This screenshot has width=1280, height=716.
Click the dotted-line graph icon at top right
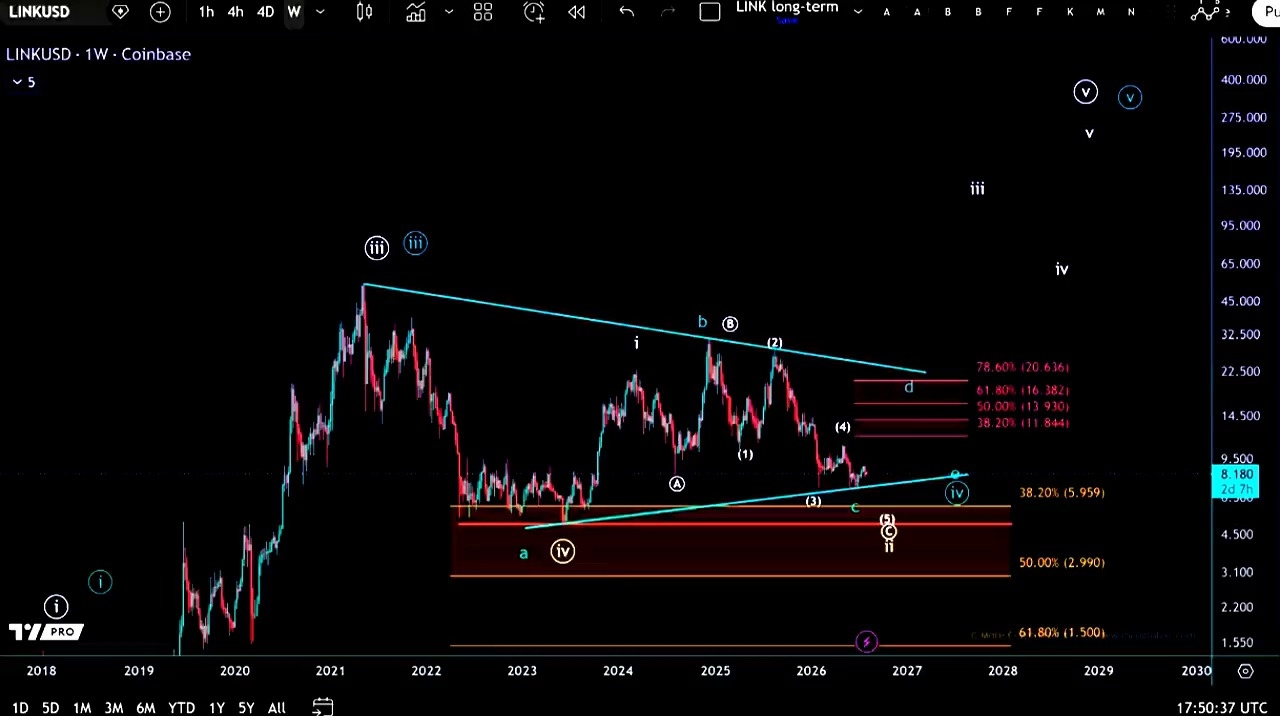pos(1206,12)
